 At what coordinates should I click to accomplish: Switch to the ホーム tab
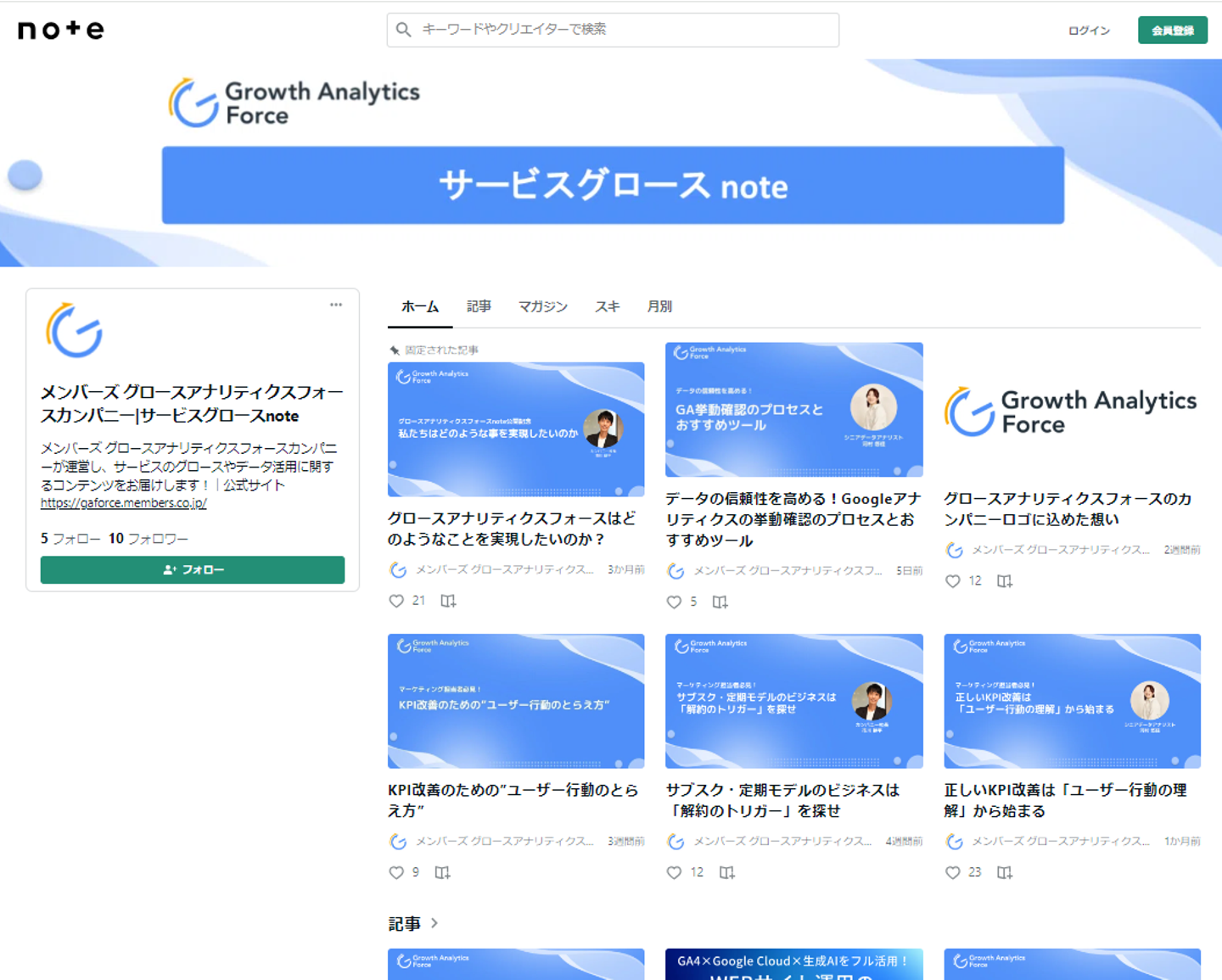(420, 306)
